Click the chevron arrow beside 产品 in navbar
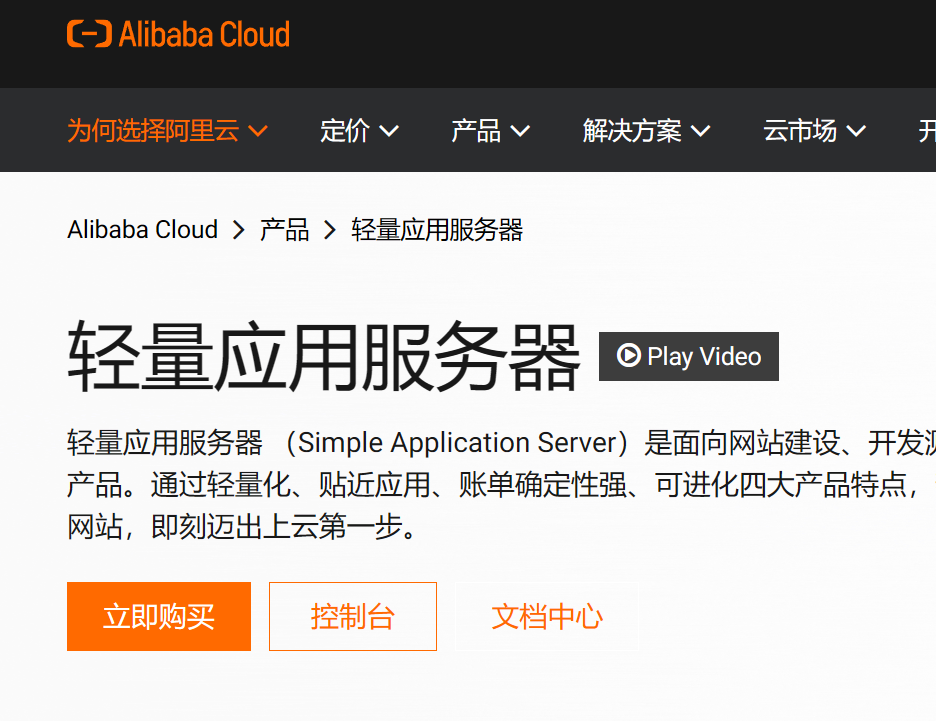 [520, 131]
